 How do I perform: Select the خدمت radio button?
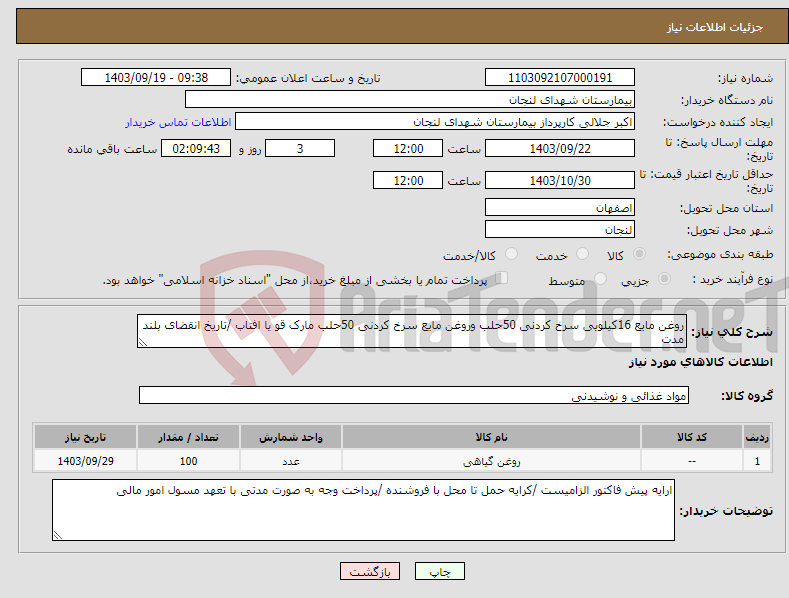pos(582,254)
